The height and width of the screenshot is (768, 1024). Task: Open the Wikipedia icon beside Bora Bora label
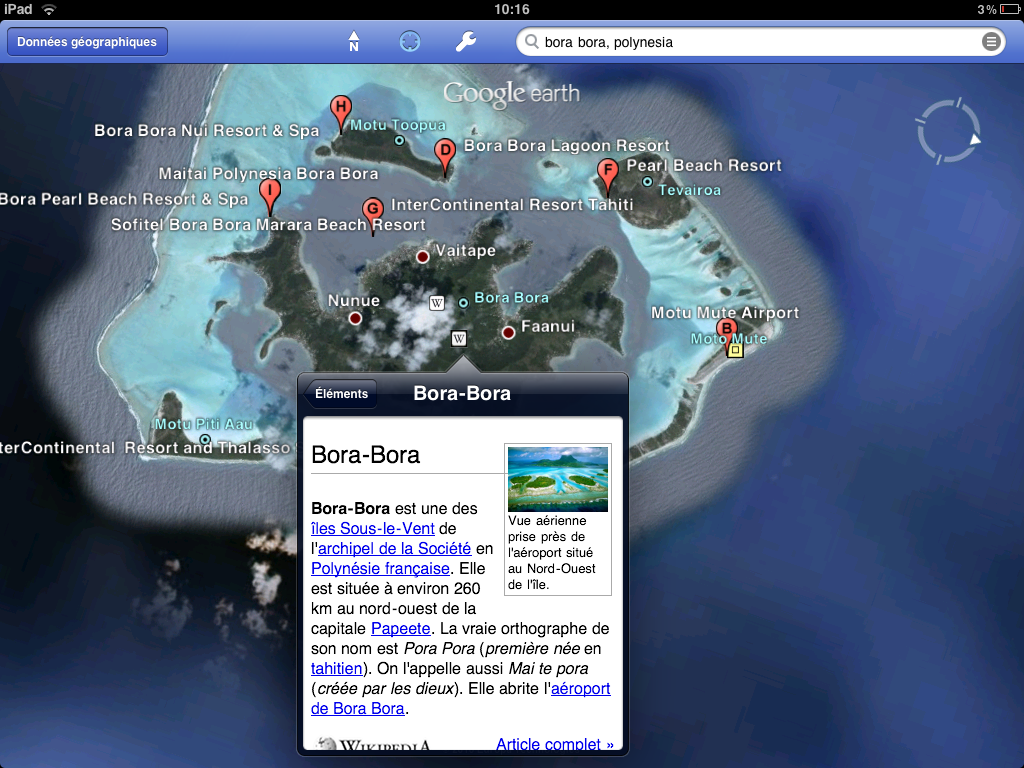(x=437, y=303)
